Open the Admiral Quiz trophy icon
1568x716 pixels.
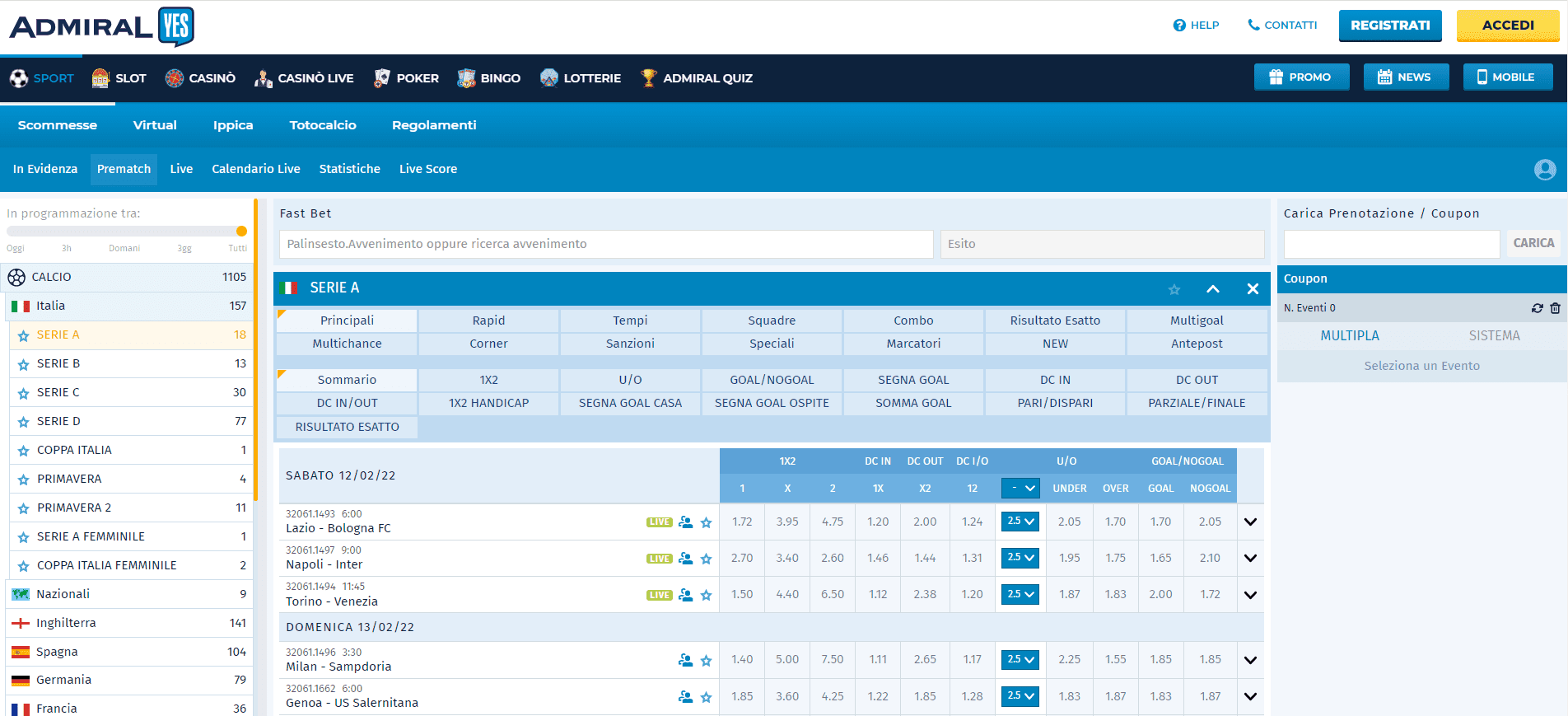(649, 78)
